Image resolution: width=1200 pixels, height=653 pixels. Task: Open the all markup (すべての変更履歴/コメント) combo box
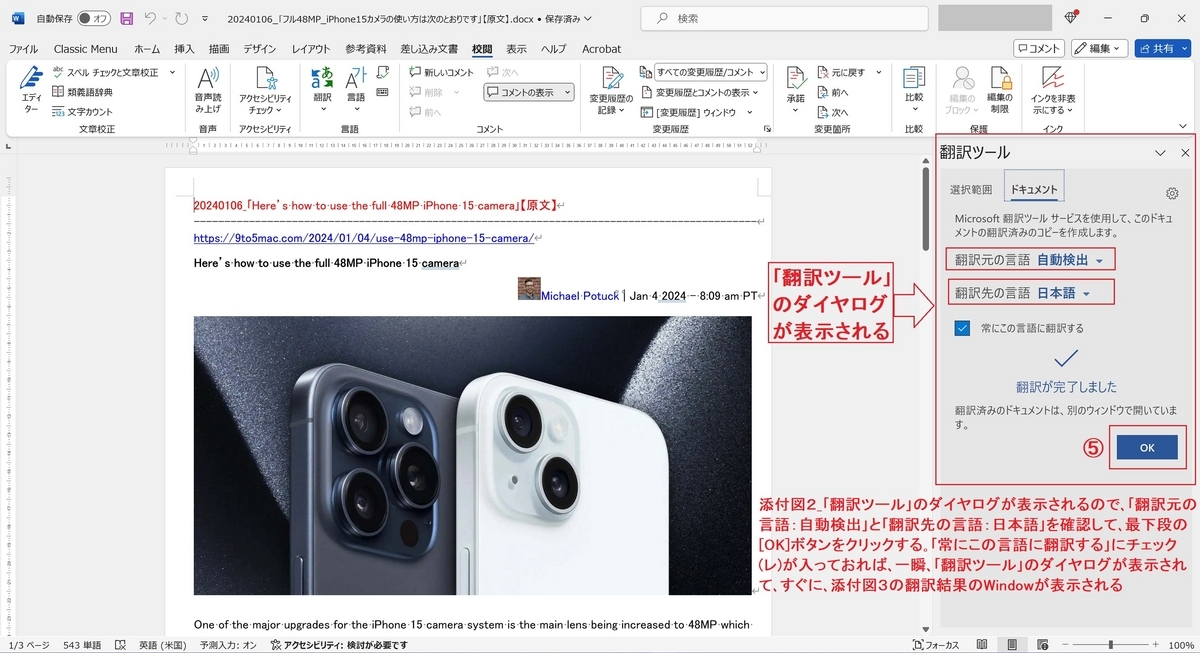(x=711, y=72)
